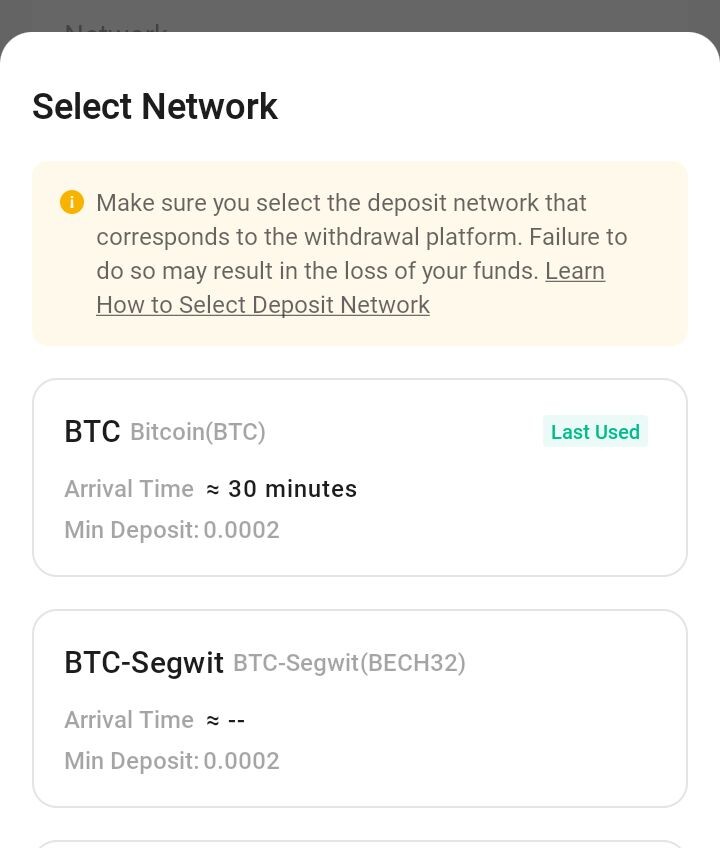Viewport: 720px width, 857px height.
Task: Tap the Bitcoin(BTC) subtitle label
Action: [x=197, y=432]
